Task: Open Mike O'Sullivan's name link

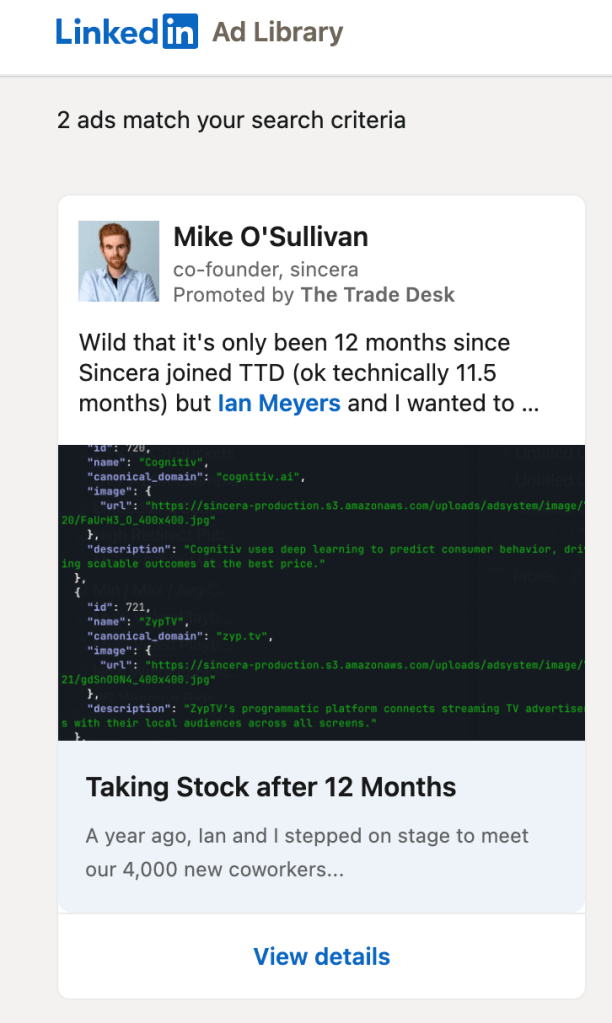Action: (x=271, y=237)
